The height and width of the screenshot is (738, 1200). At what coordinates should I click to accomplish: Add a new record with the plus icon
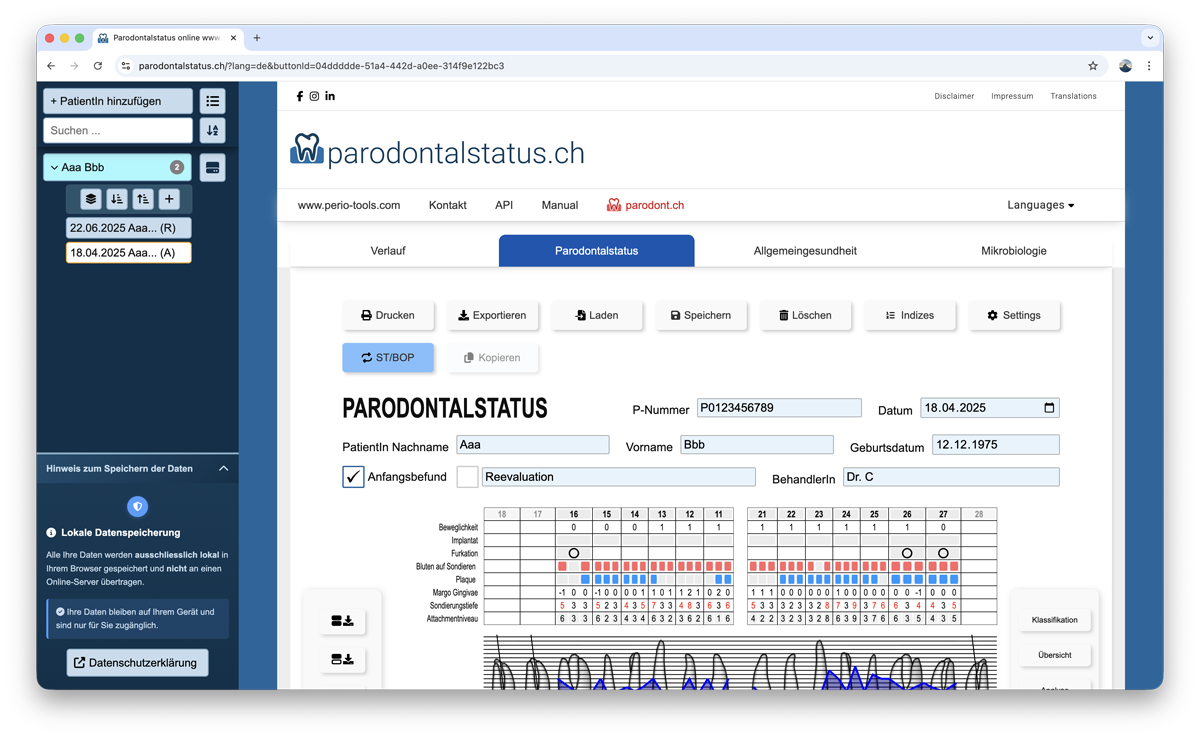[169, 198]
